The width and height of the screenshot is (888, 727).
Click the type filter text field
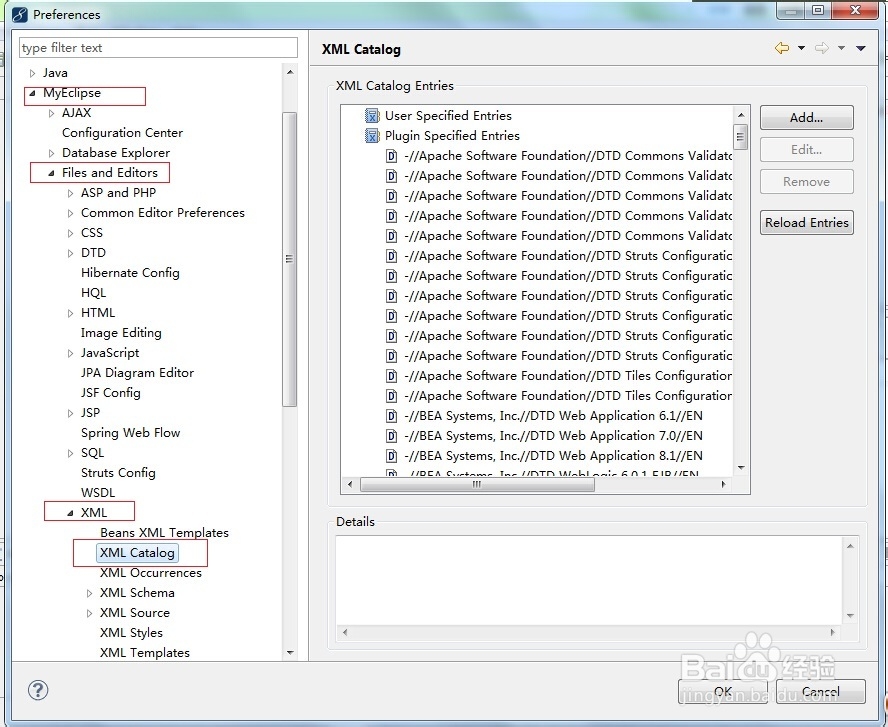point(157,47)
